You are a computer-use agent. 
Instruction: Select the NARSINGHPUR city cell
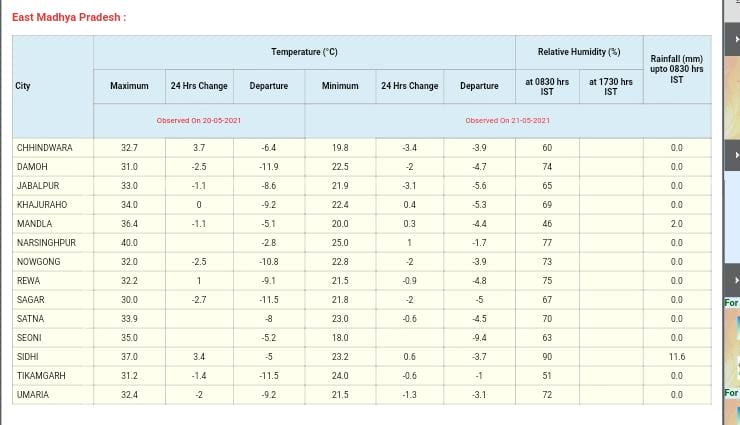pyautogui.click(x=47, y=243)
